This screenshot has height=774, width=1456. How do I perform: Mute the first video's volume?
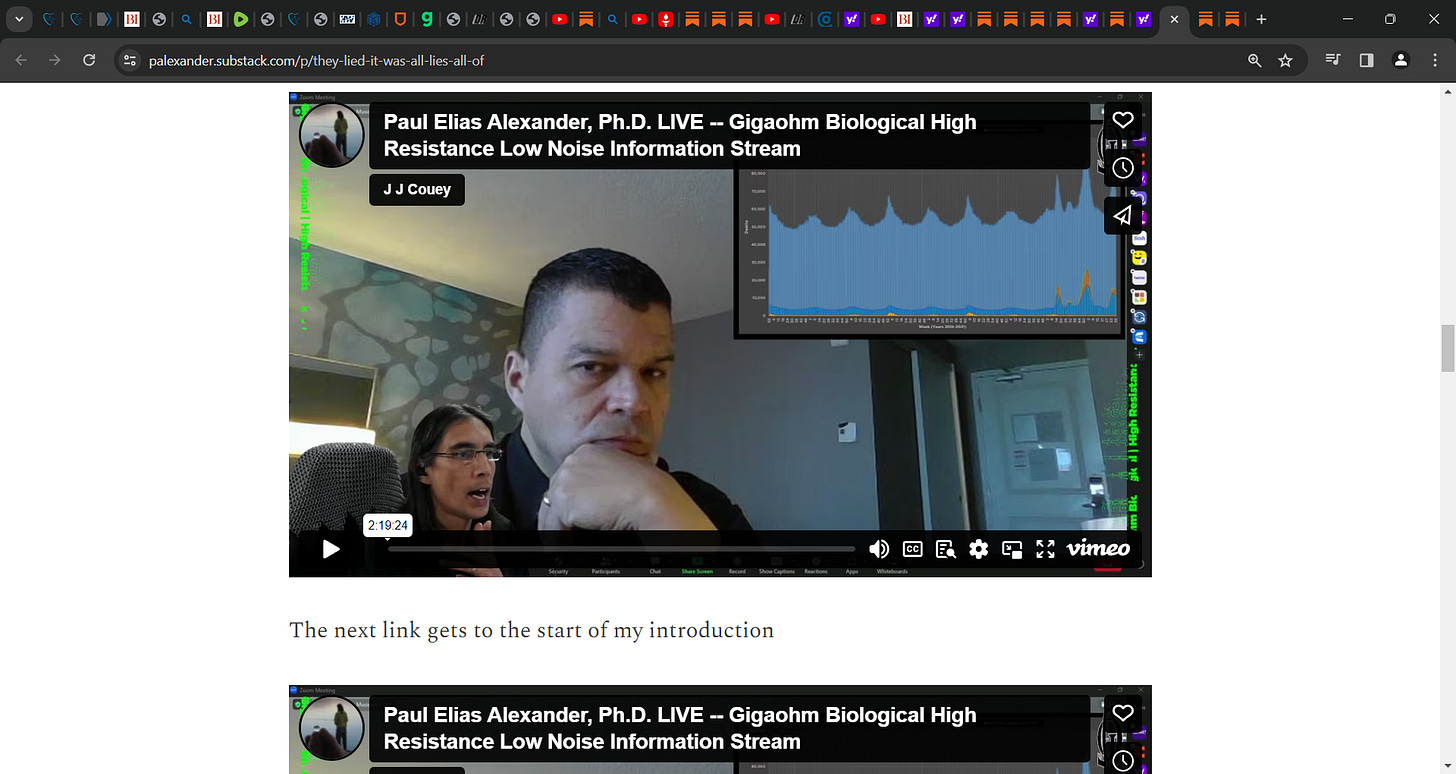879,549
